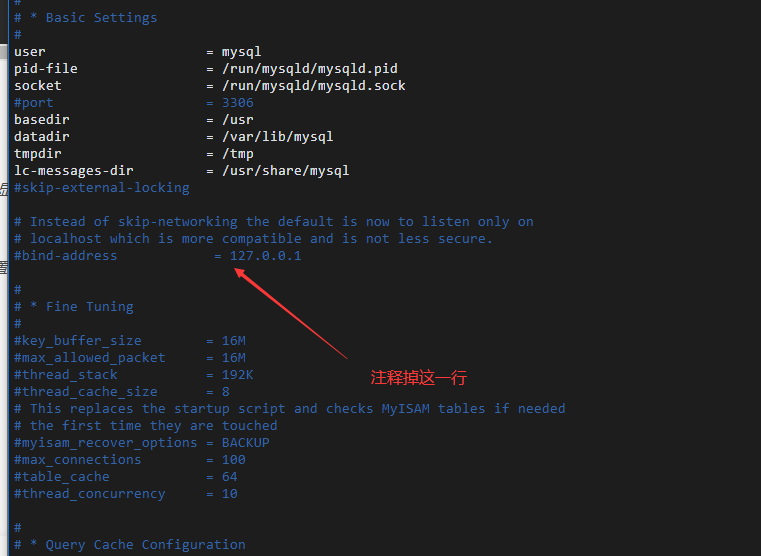Click the #skip-external-locking line

click(101, 188)
